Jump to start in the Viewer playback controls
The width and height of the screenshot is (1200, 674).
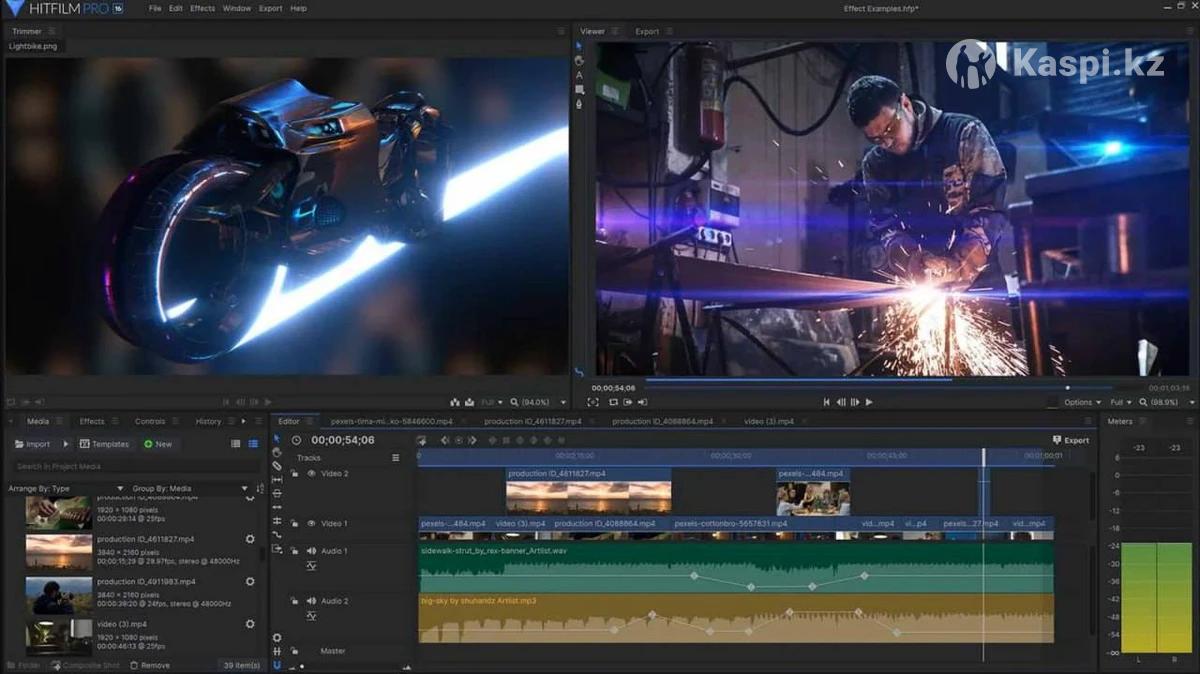pos(826,402)
